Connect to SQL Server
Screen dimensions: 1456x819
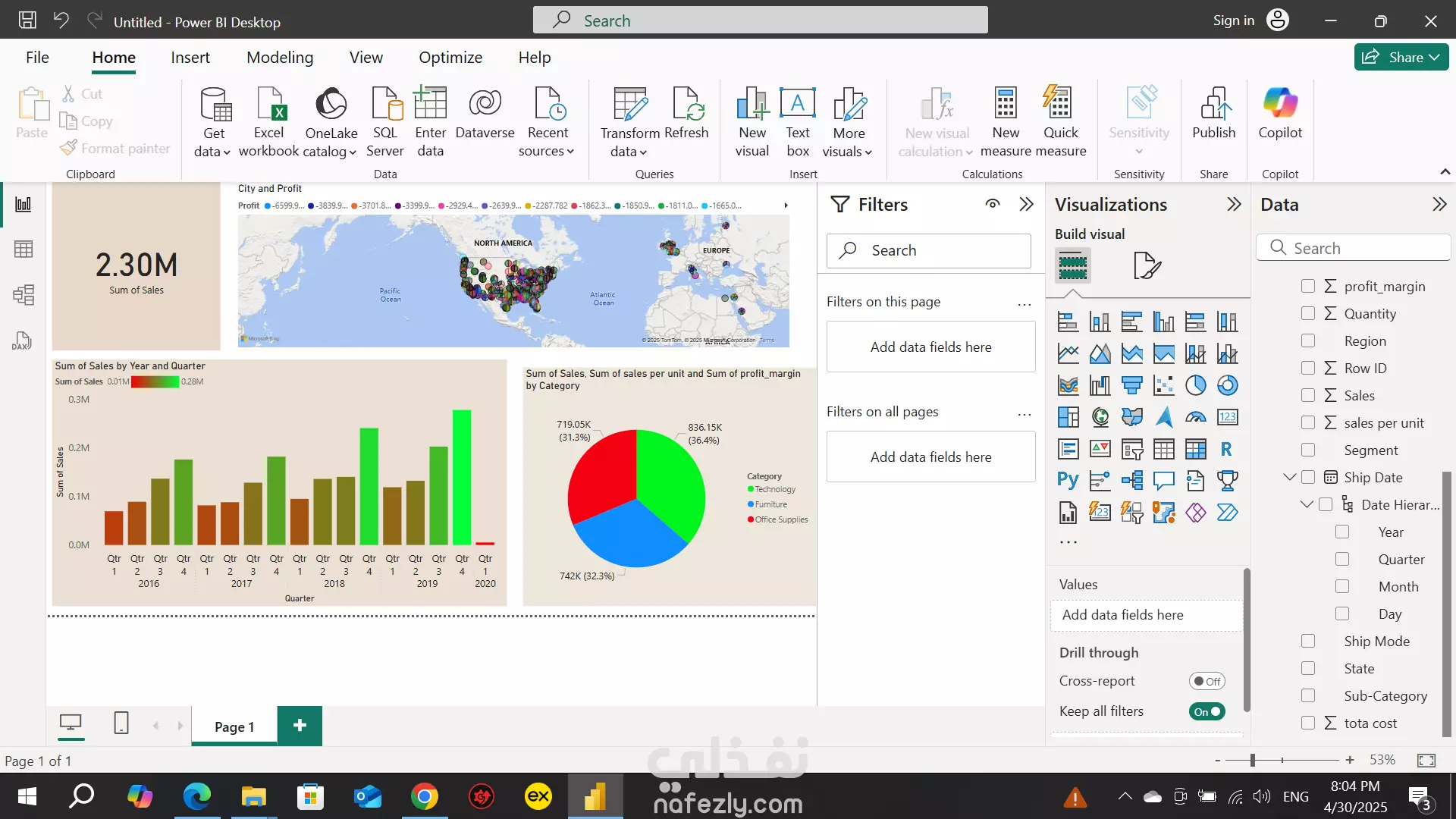pos(385,121)
